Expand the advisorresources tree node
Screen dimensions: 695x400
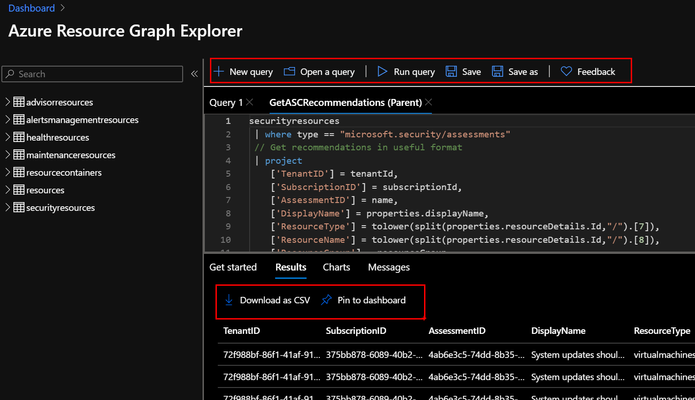click(x=7, y=102)
